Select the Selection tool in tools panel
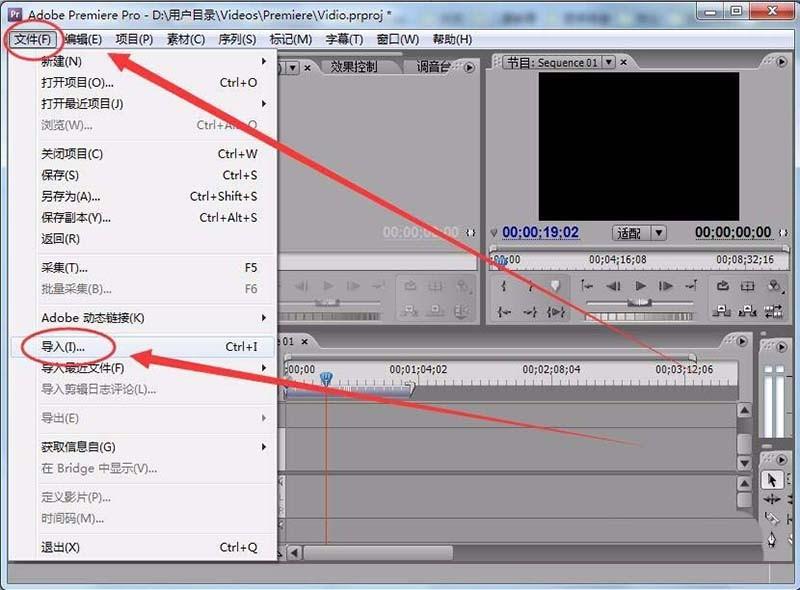Viewport: 800px width, 590px height. coord(773,481)
